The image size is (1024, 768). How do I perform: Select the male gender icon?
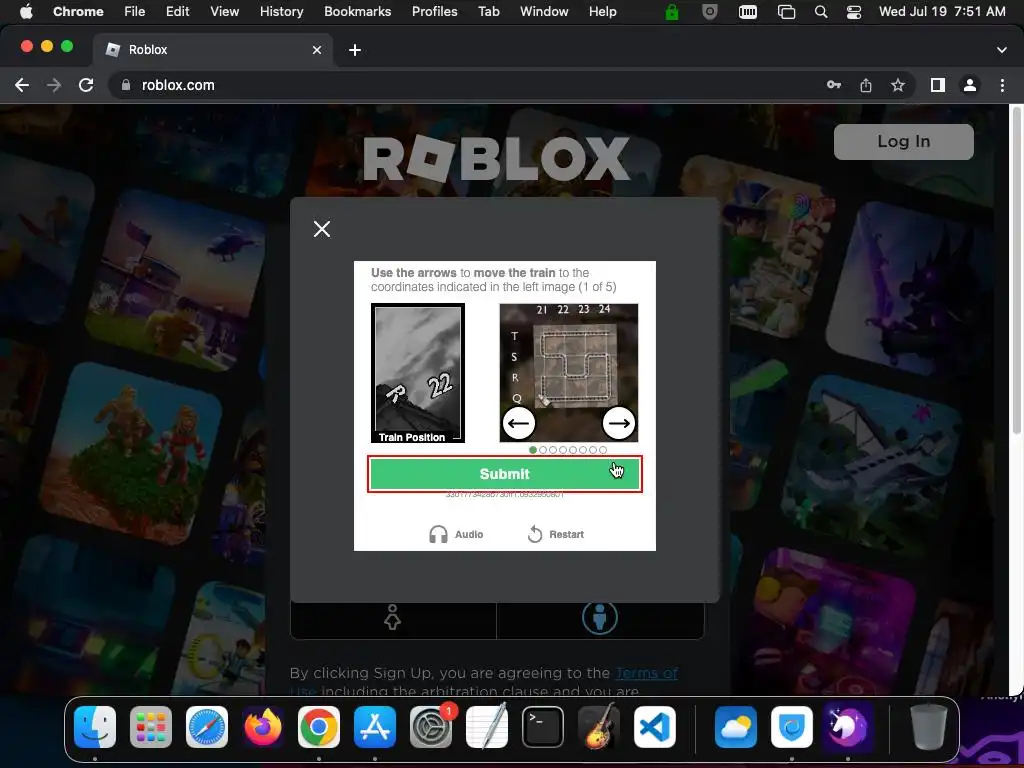tap(600, 617)
